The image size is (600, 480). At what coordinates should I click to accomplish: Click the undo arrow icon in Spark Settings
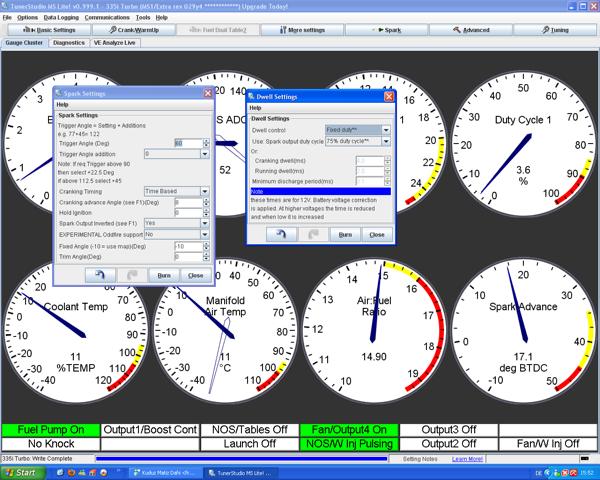point(100,274)
